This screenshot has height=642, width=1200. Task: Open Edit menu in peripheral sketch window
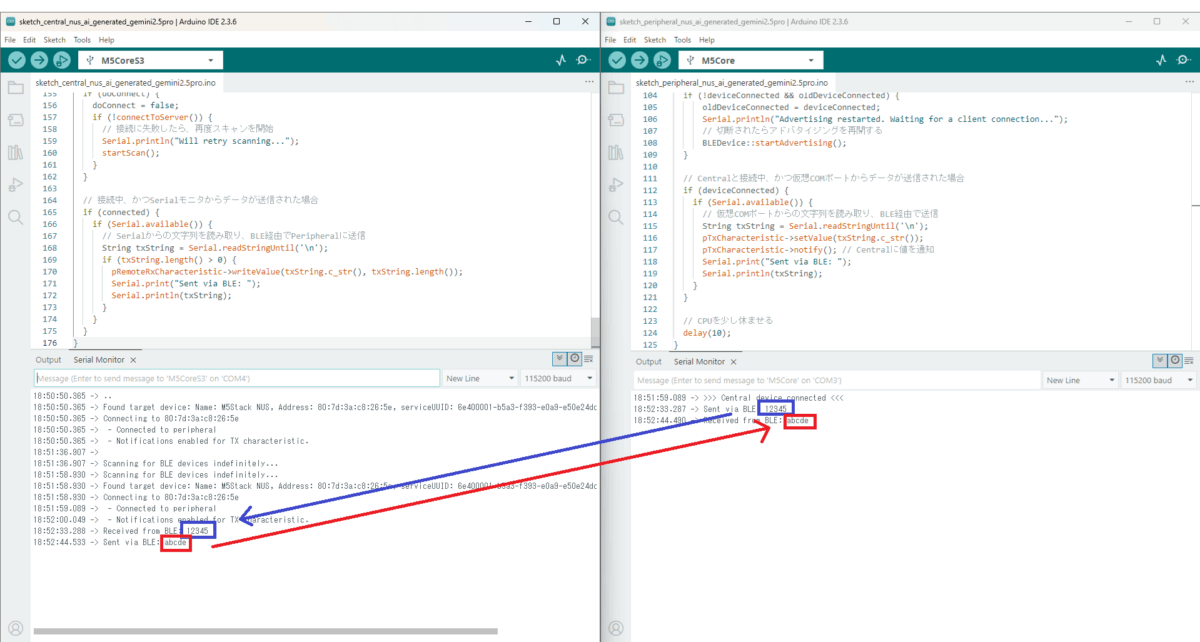[630, 40]
